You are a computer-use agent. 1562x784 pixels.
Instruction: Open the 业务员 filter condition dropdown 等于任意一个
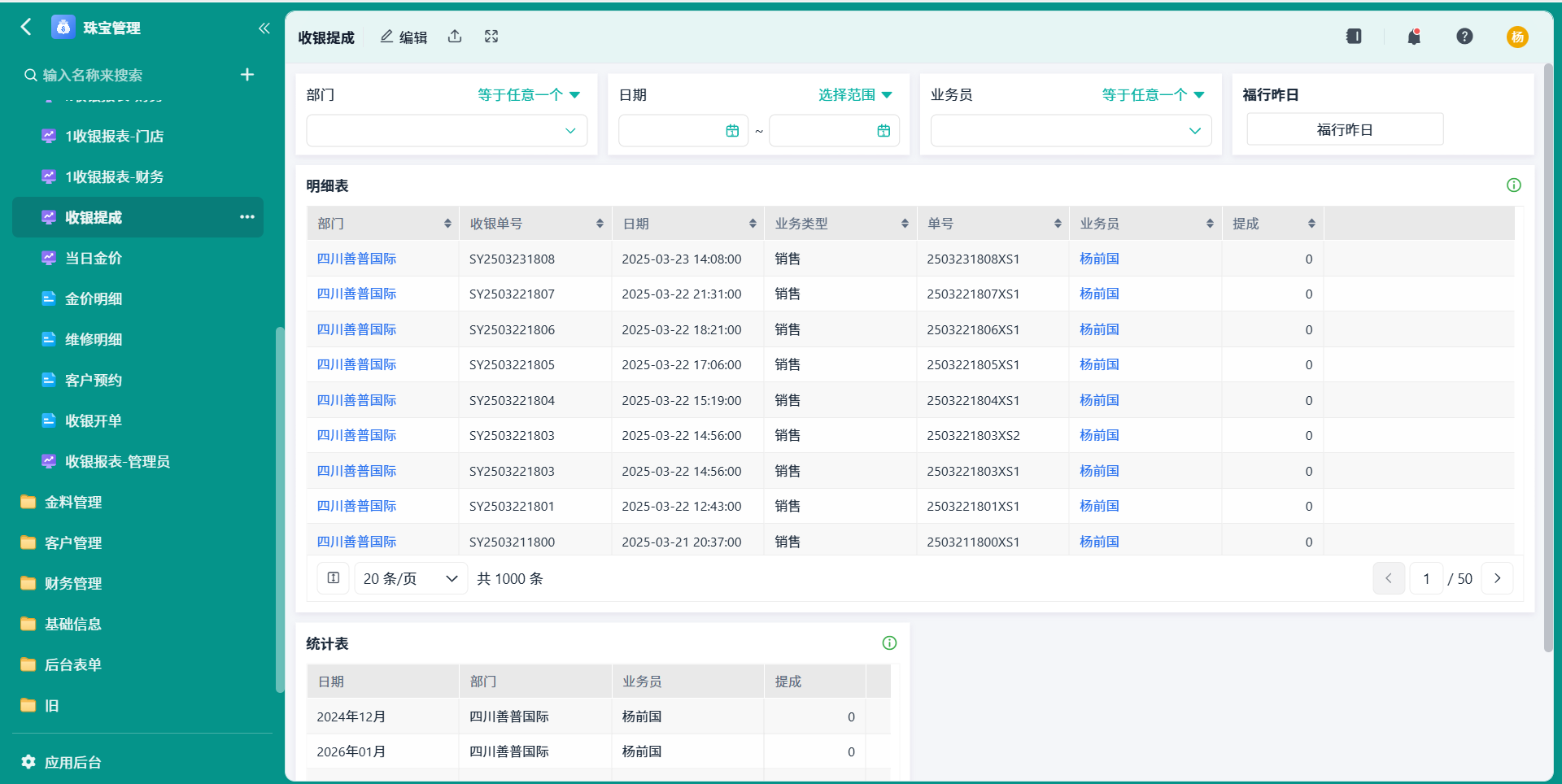click(x=1153, y=95)
